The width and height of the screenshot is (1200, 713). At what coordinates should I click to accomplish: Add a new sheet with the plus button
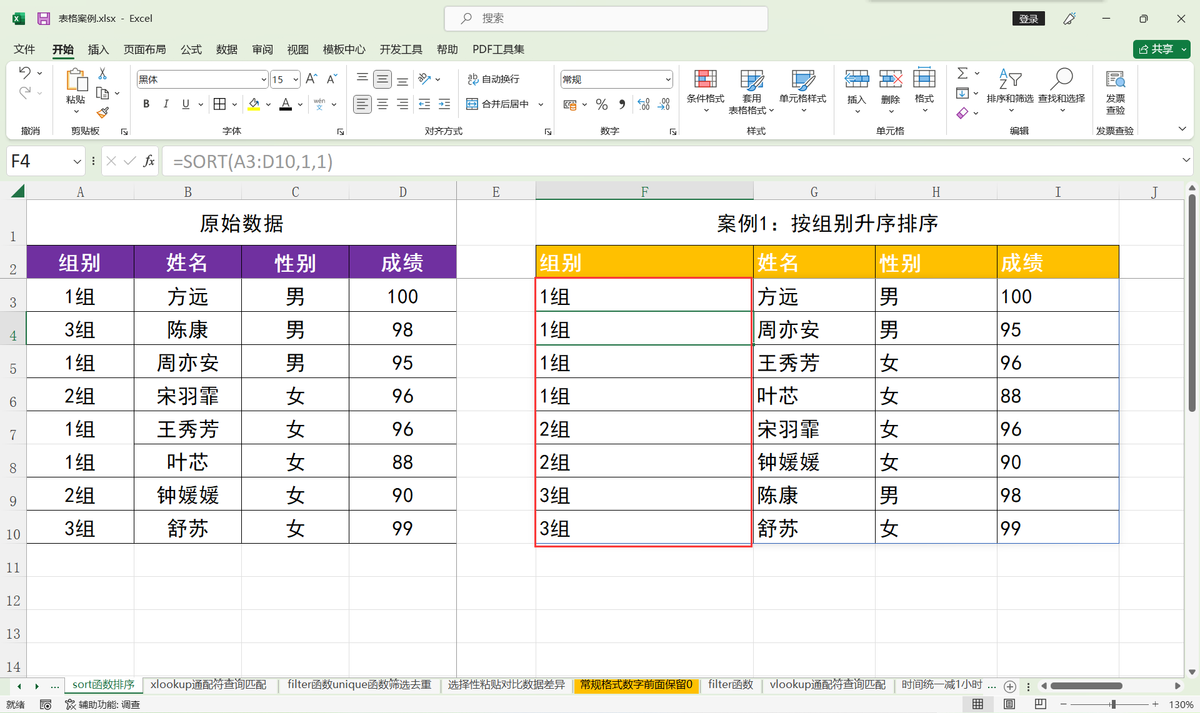point(1010,686)
